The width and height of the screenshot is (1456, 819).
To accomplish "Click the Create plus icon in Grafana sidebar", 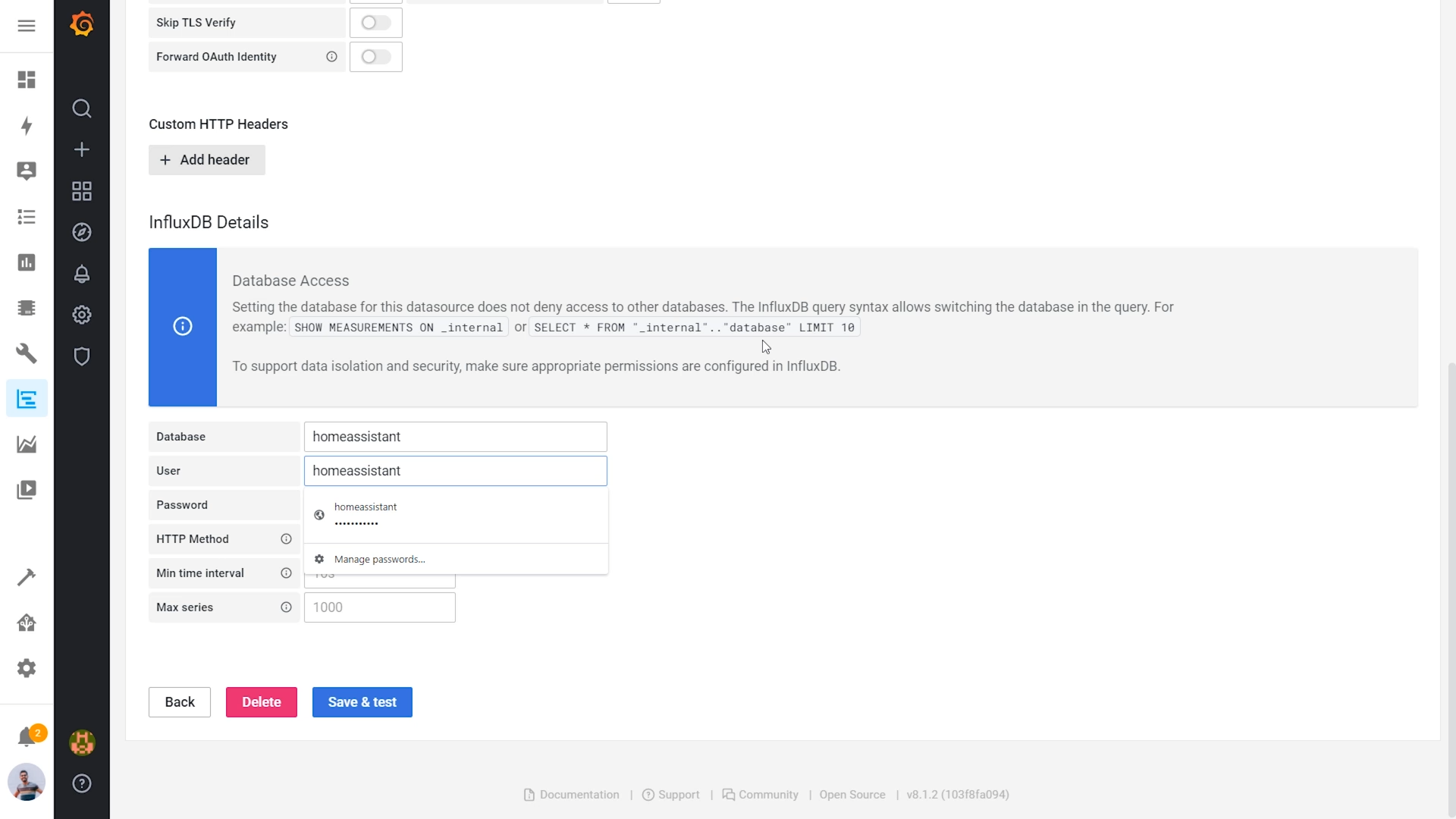I will coord(82,149).
